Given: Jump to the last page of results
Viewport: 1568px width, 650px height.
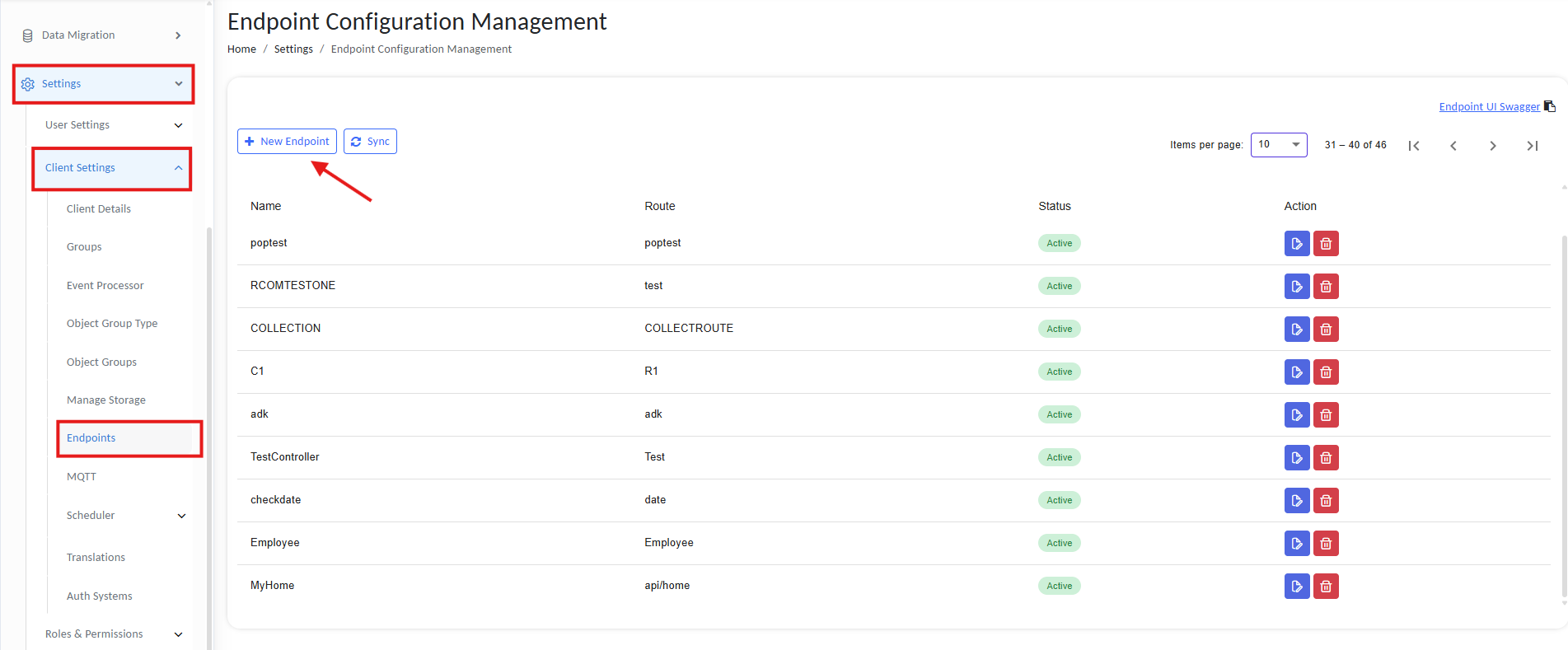Looking at the screenshot, I should (1532, 146).
